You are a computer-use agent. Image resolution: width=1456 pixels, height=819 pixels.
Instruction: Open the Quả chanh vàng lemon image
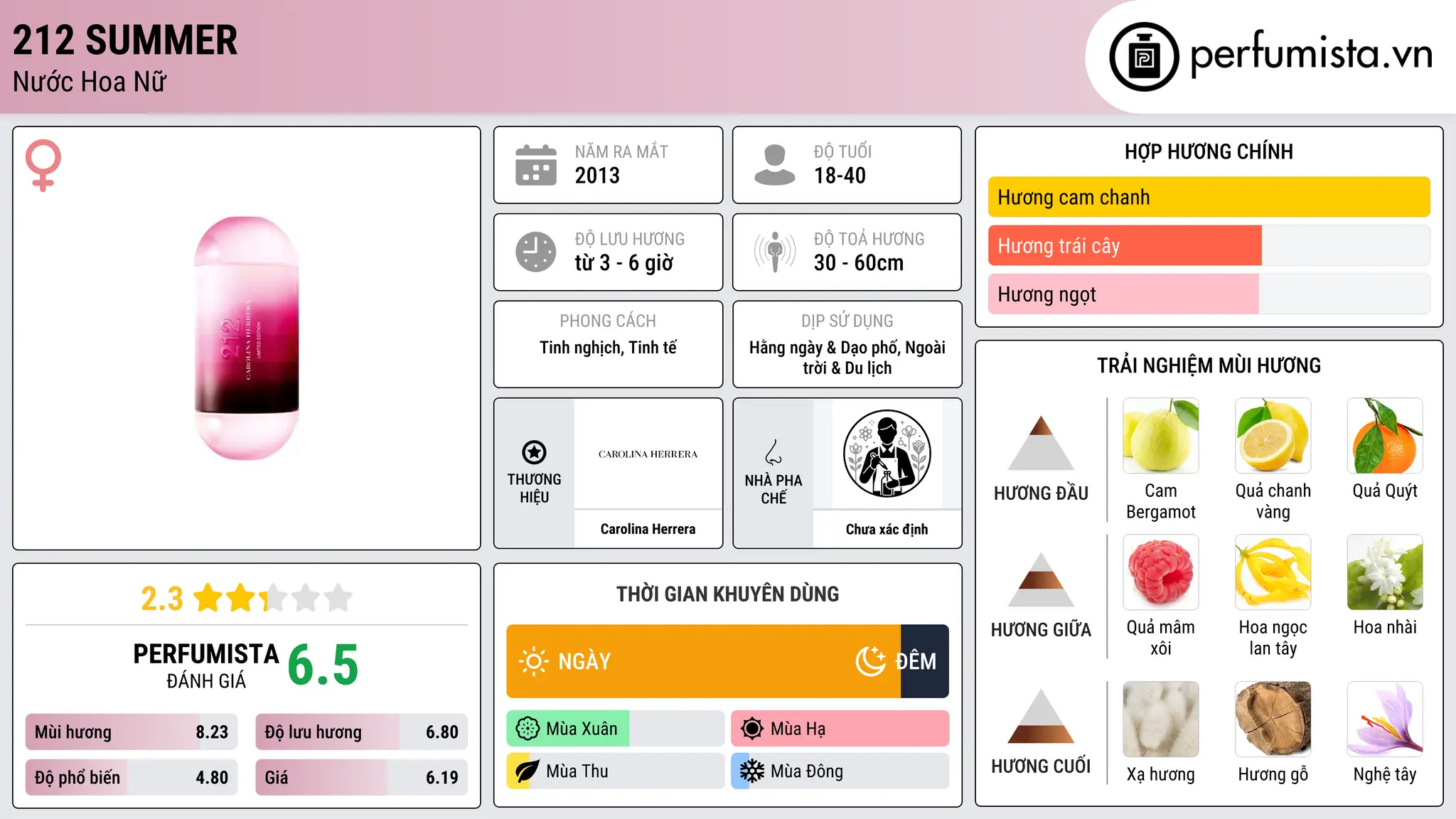(1273, 436)
